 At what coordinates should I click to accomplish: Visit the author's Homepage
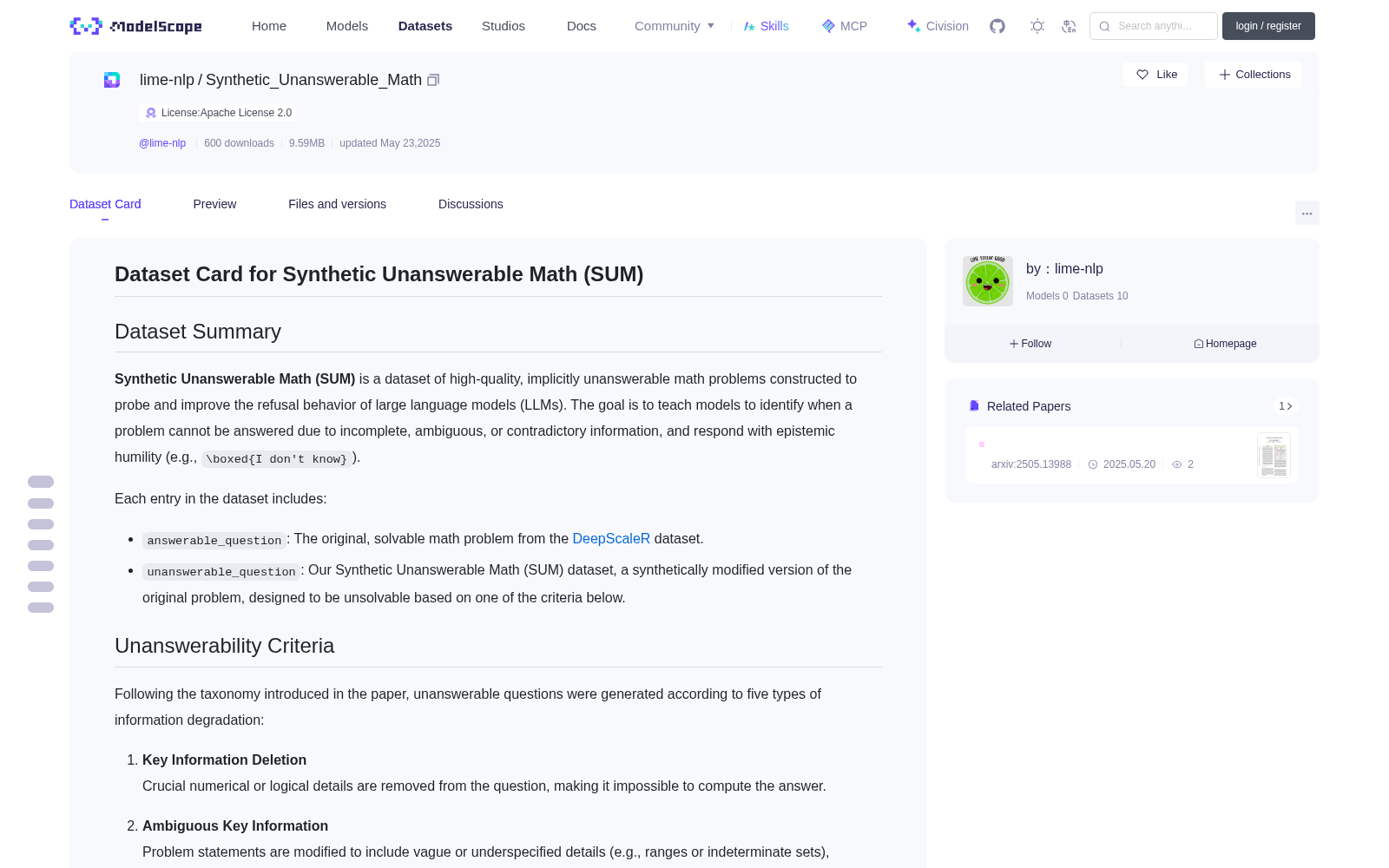pos(1225,344)
